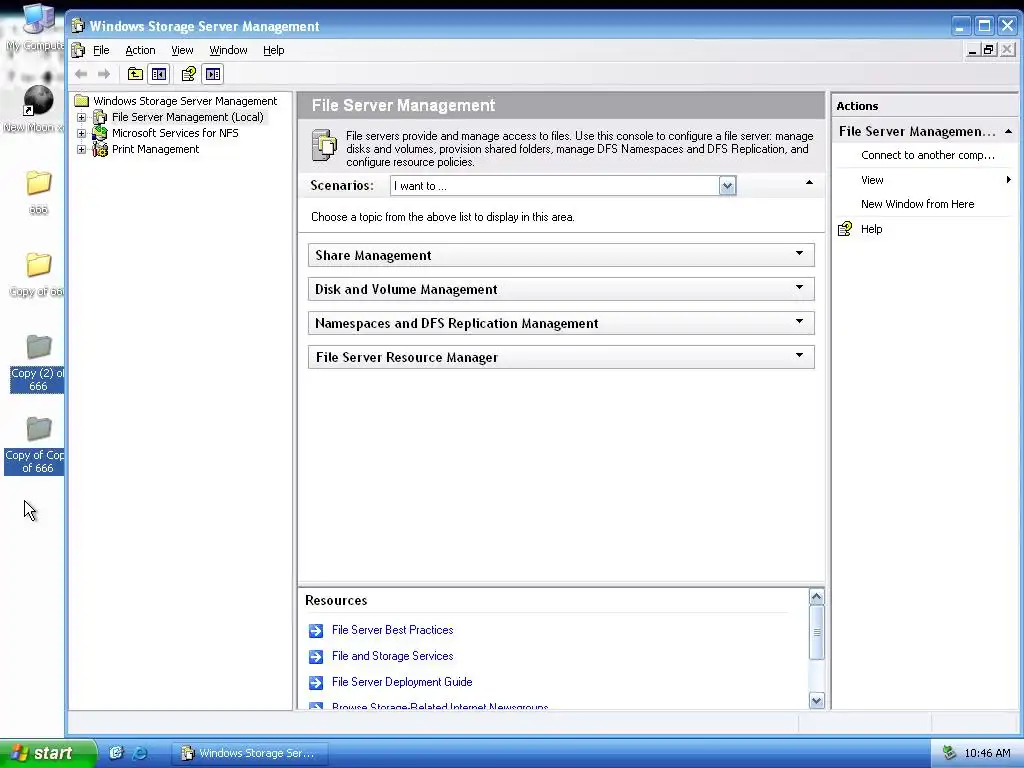Click the Resources scrollbar down arrow
The width and height of the screenshot is (1024, 768).
(816, 701)
